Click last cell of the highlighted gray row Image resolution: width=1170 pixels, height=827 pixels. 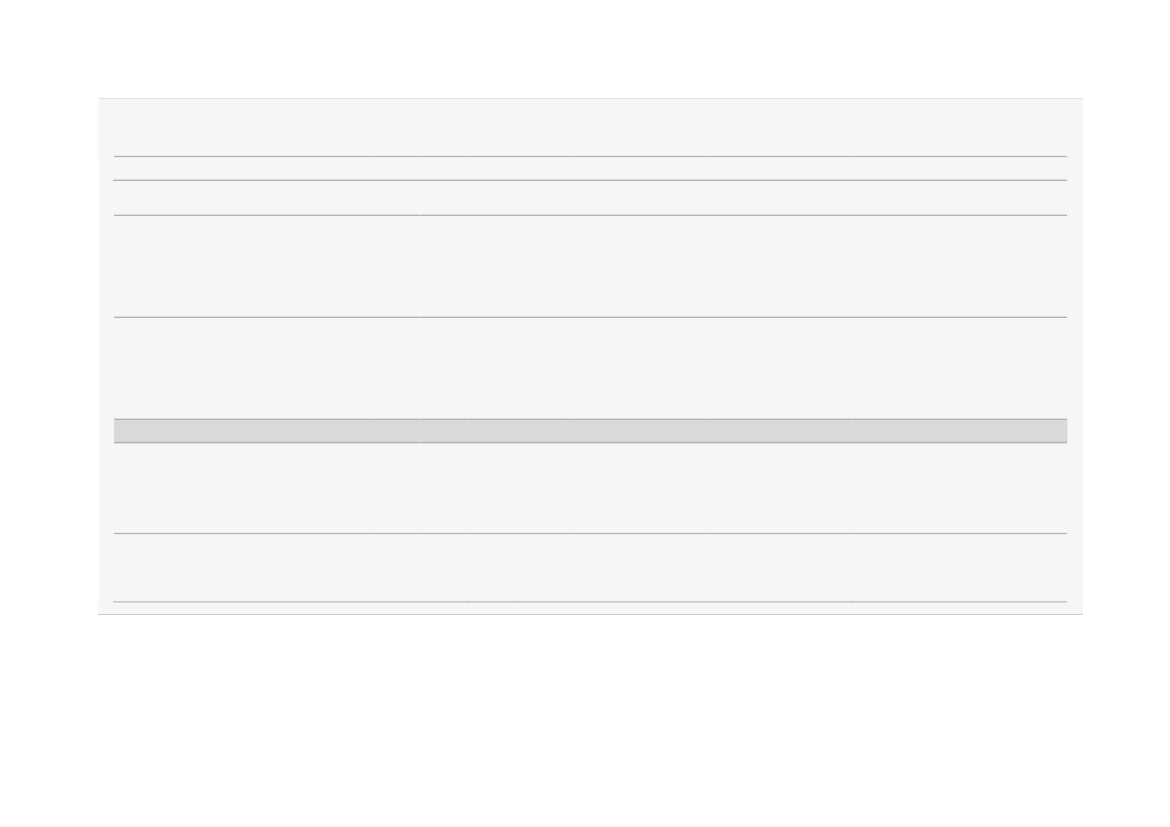(x=960, y=431)
